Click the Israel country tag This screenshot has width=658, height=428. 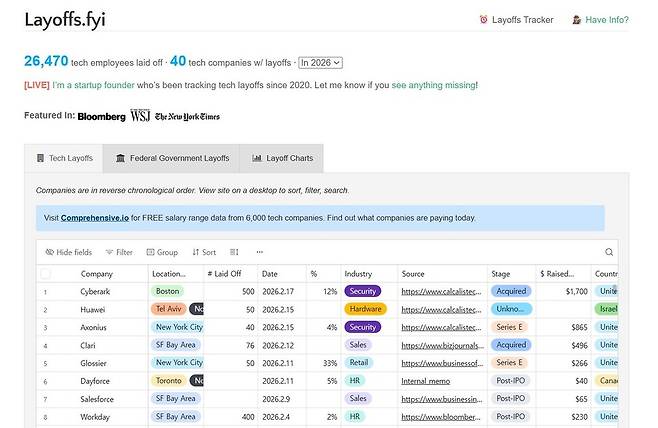click(x=606, y=309)
